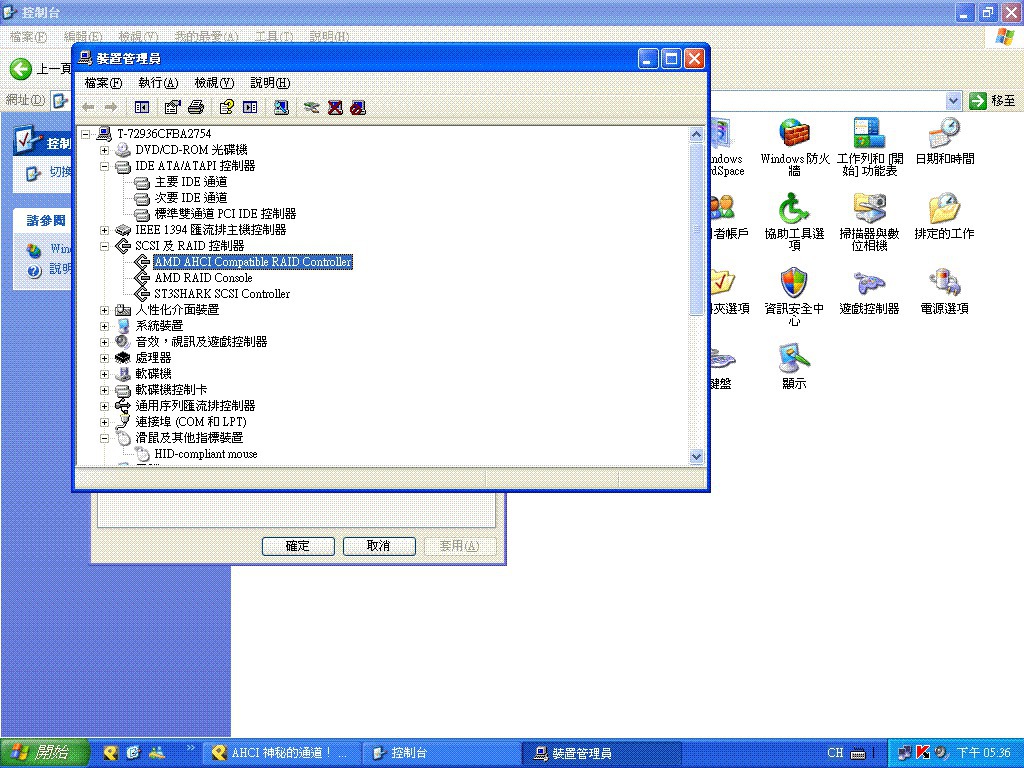Viewport: 1024px width, 768px height.
Task: Open Properties via toolbar icon
Action: pyautogui.click(x=172, y=107)
